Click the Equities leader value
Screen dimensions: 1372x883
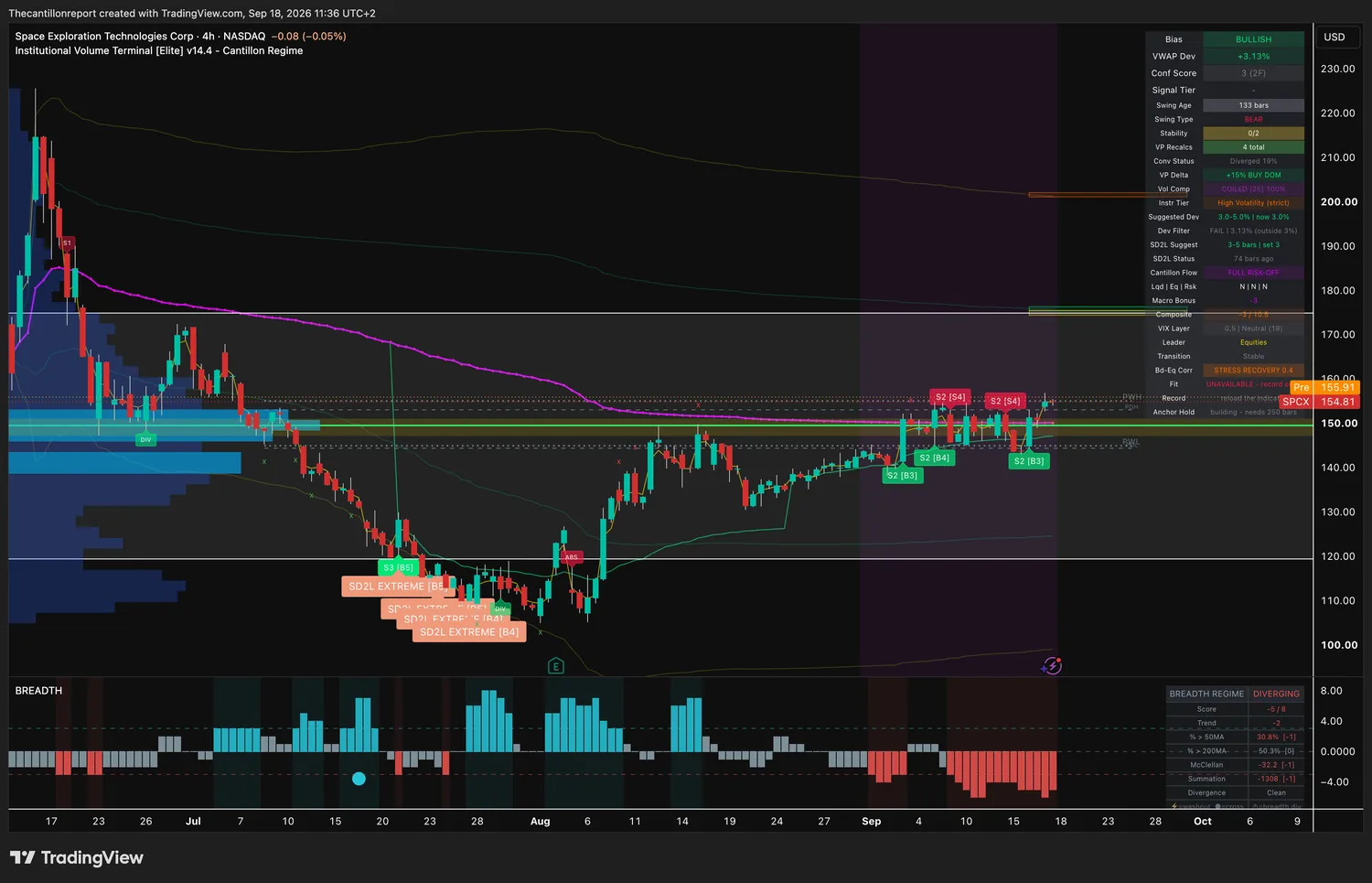(1253, 342)
